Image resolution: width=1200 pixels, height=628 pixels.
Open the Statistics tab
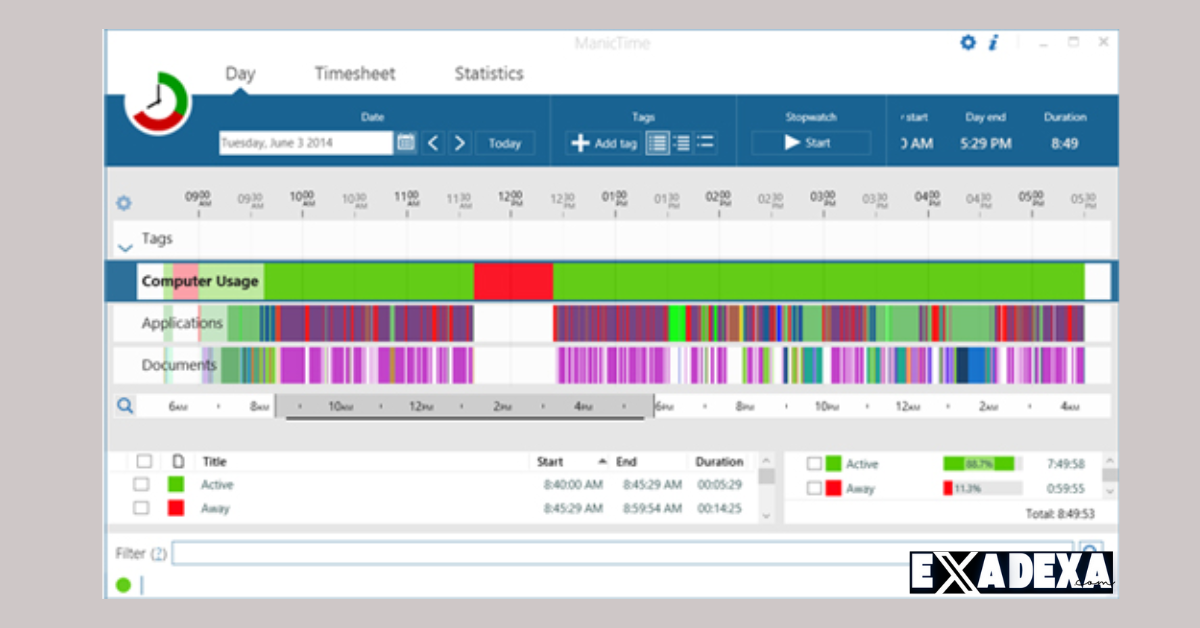tap(488, 74)
